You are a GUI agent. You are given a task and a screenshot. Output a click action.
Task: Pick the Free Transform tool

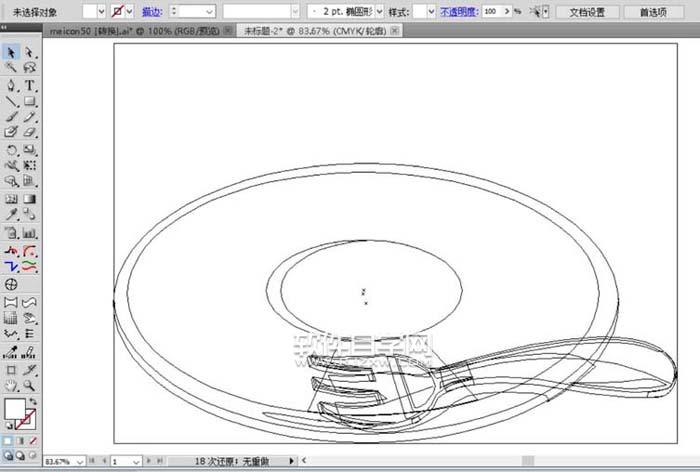pyautogui.click(x=29, y=166)
